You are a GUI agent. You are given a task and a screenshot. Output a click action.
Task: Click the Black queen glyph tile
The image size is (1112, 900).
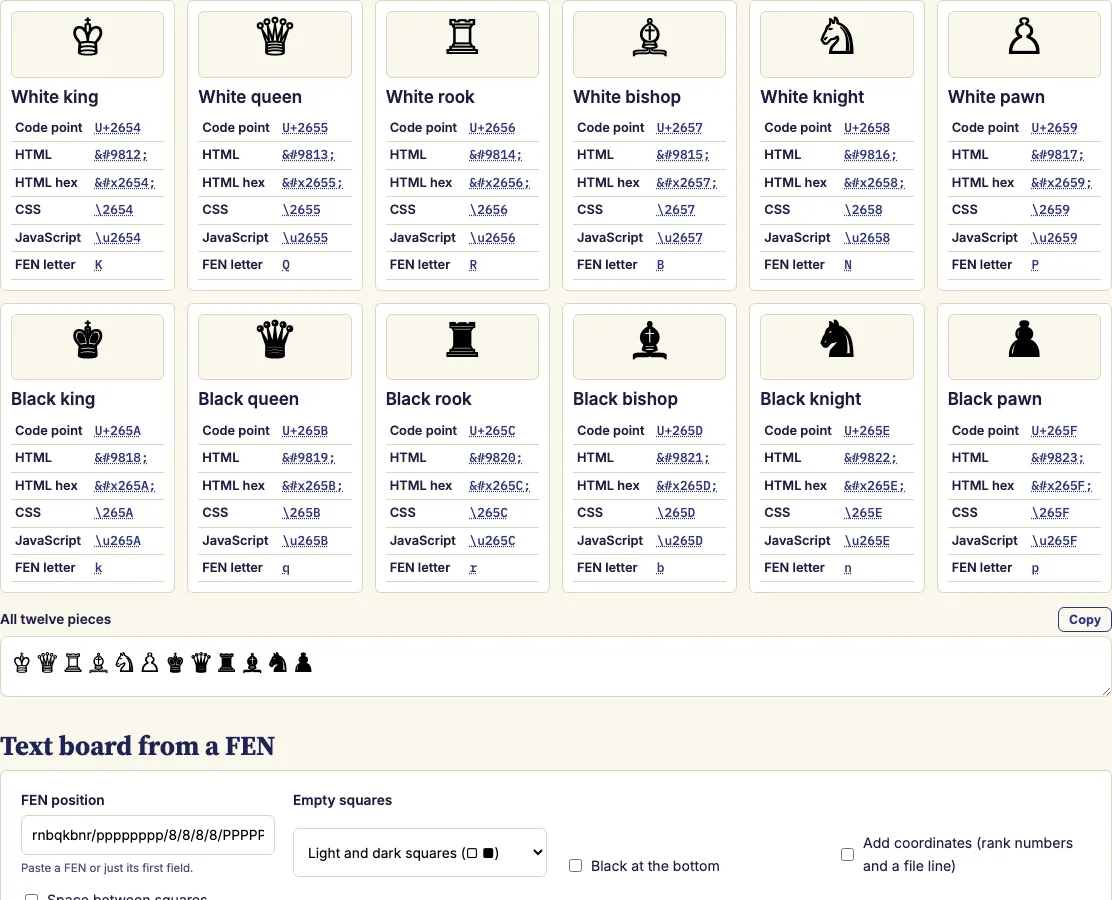click(x=274, y=347)
